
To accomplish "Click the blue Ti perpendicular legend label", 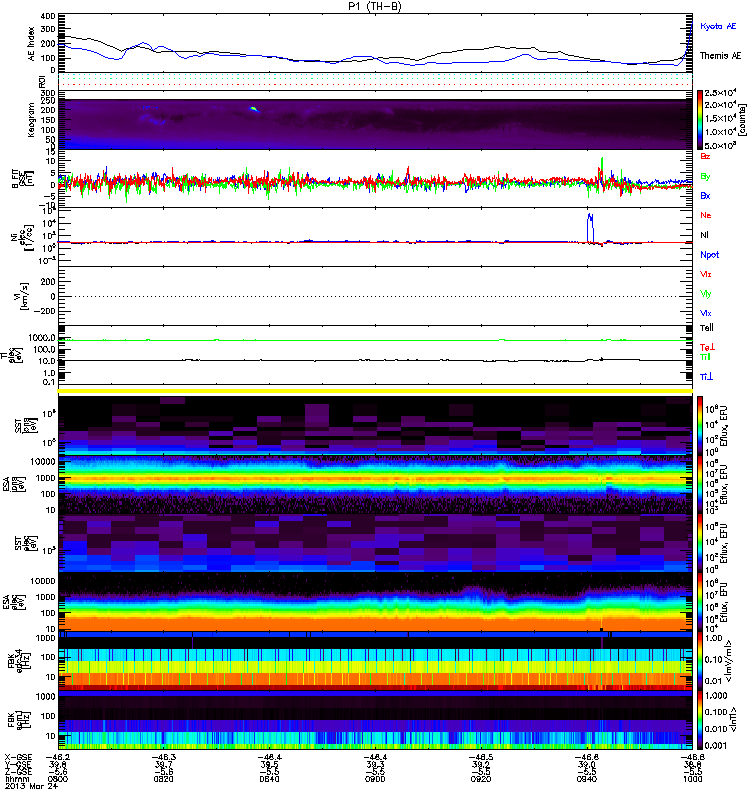I will 706,377.
